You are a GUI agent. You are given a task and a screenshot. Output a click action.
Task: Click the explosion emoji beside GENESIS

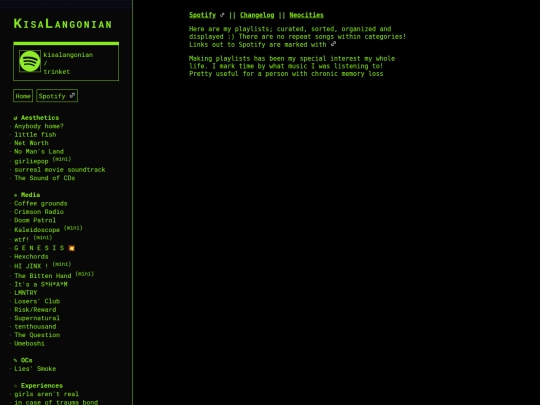coord(71,248)
